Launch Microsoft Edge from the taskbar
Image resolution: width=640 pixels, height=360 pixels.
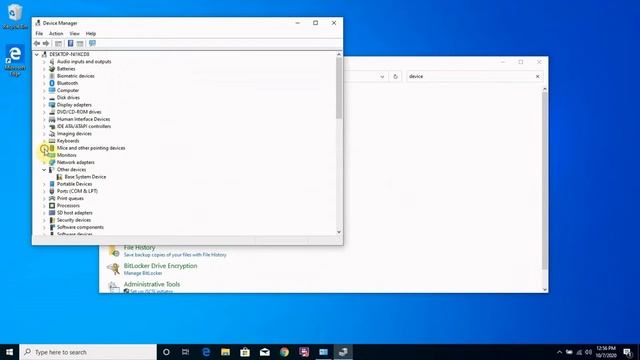coord(206,352)
